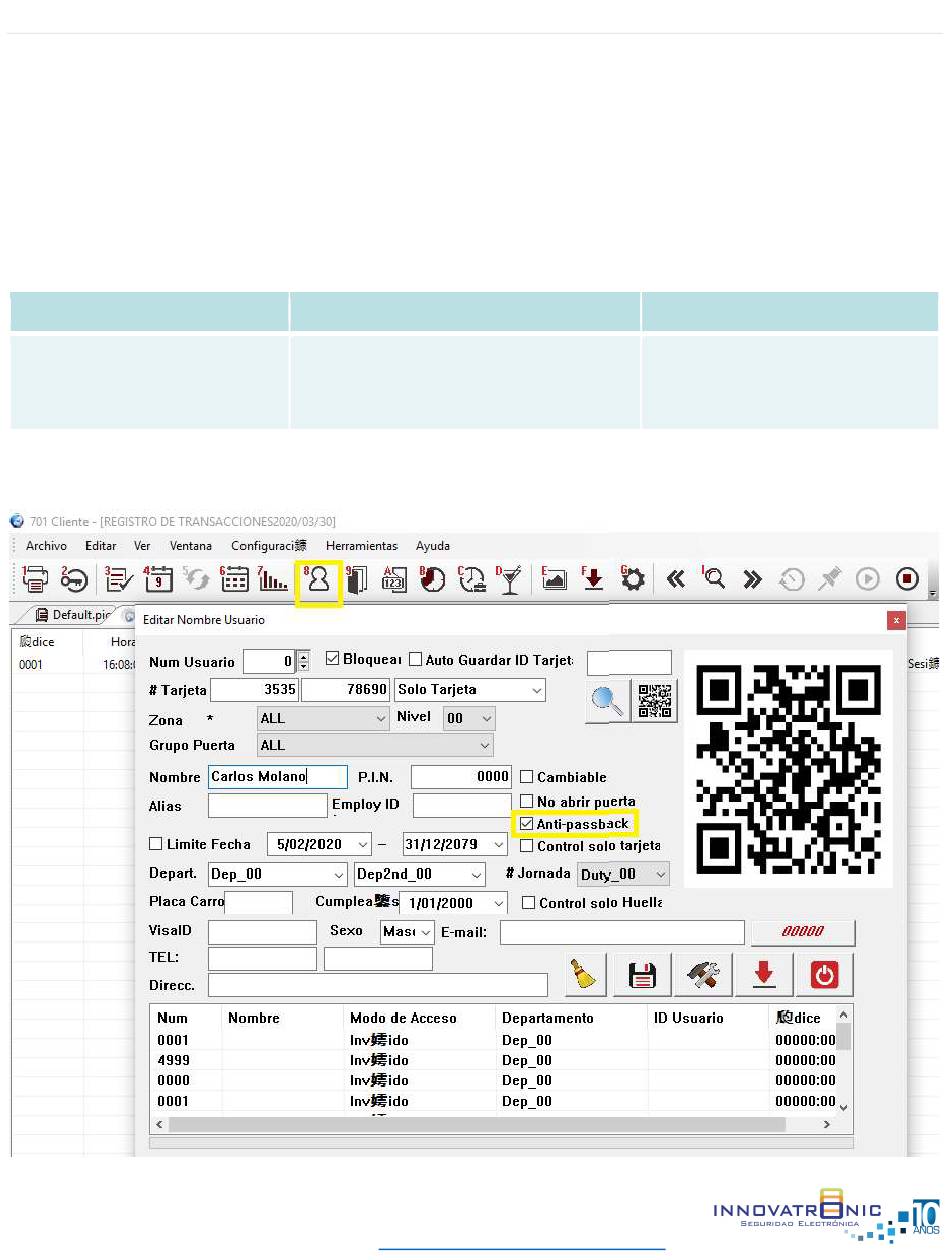Viewport: 950px width, 1260px height.
Task: Click the broom clear button
Action: 586,974
